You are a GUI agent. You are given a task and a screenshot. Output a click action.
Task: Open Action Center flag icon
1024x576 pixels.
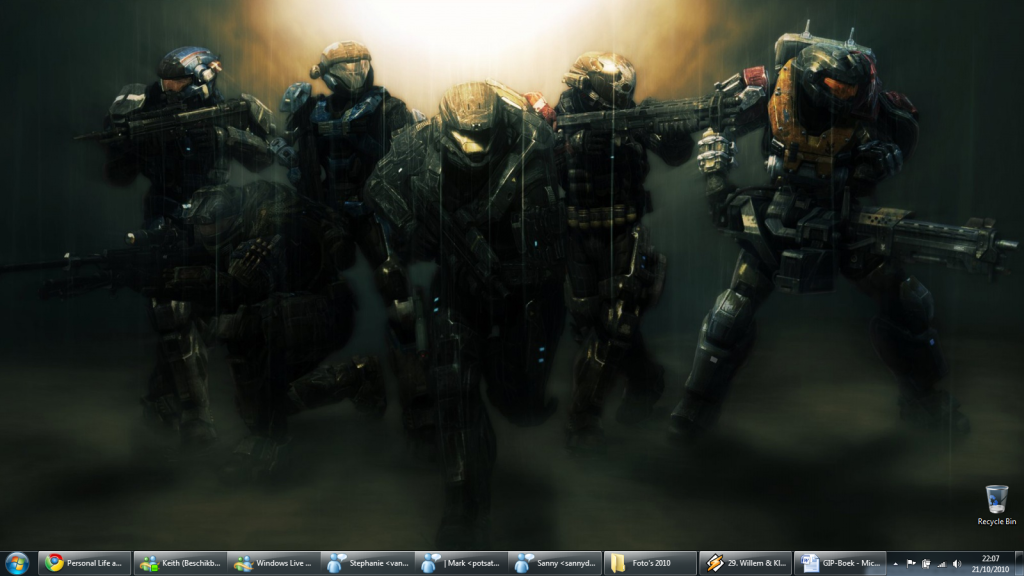coord(911,564)
